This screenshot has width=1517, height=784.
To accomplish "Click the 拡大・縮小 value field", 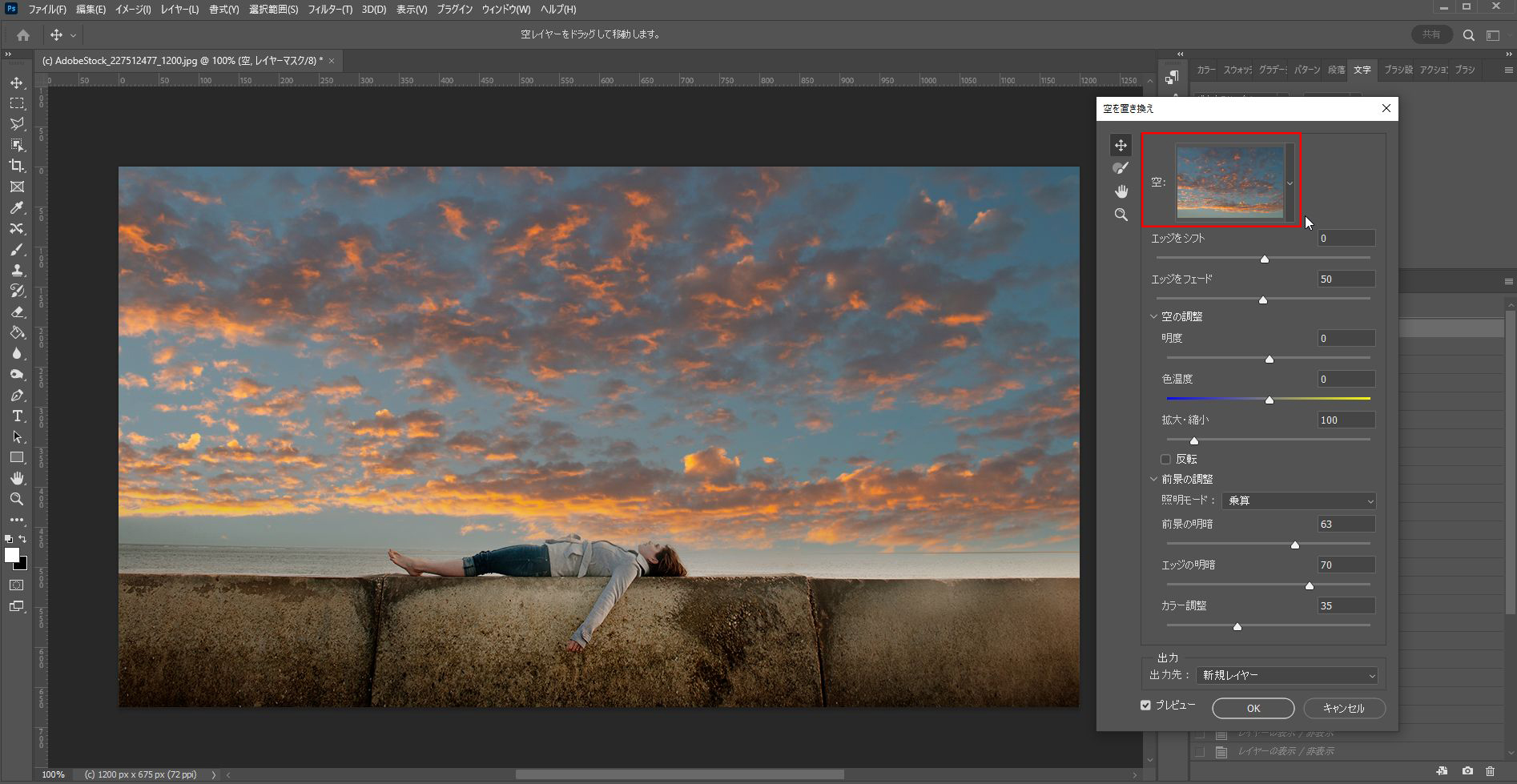I will (x=1346, y=420).
